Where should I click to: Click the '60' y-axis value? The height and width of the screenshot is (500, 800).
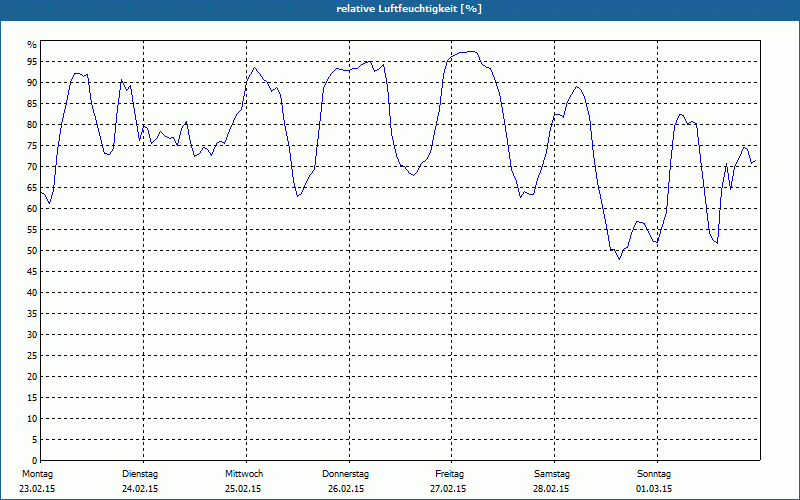[x=32, y=209]
